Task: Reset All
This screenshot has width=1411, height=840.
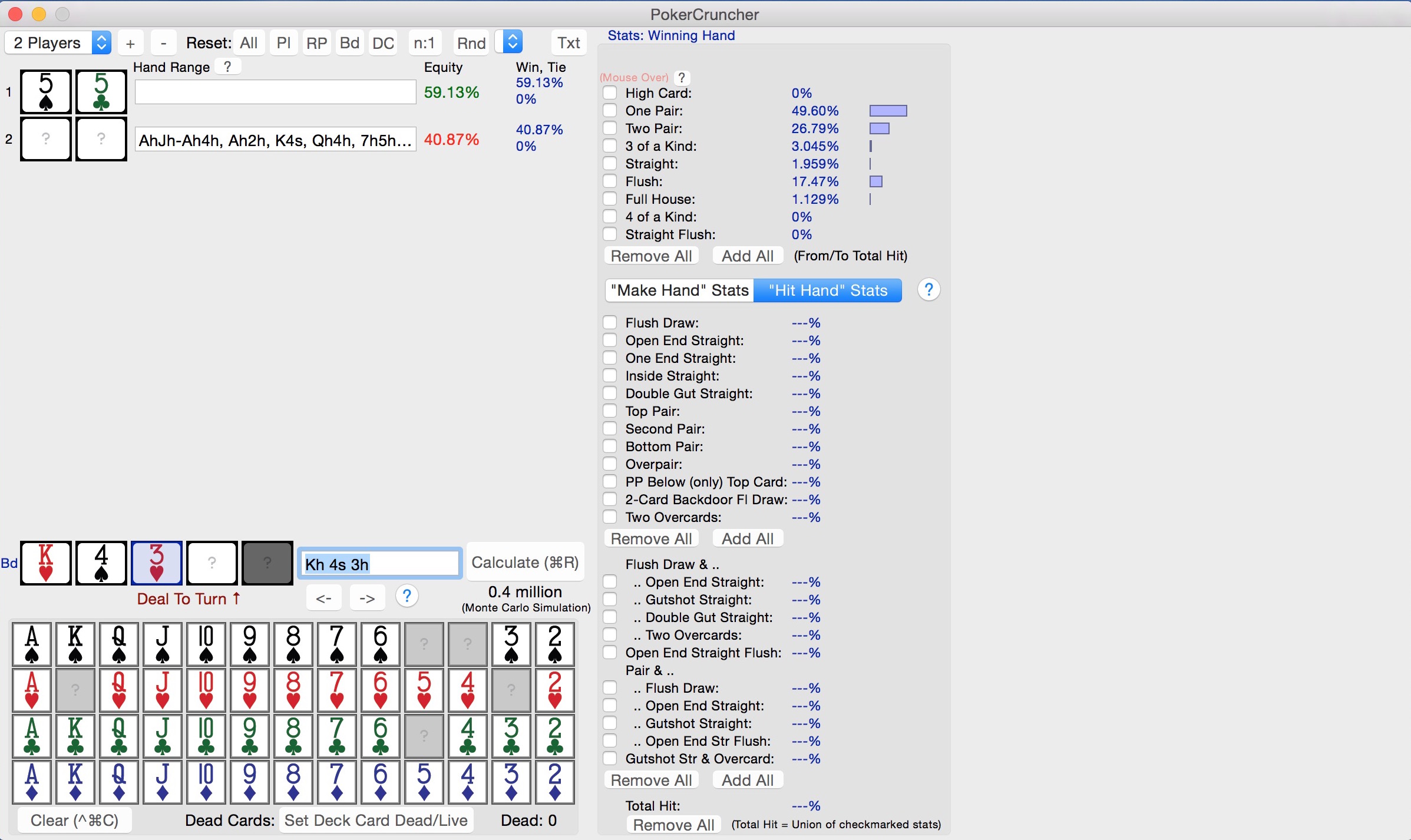Action: point(249,43)
